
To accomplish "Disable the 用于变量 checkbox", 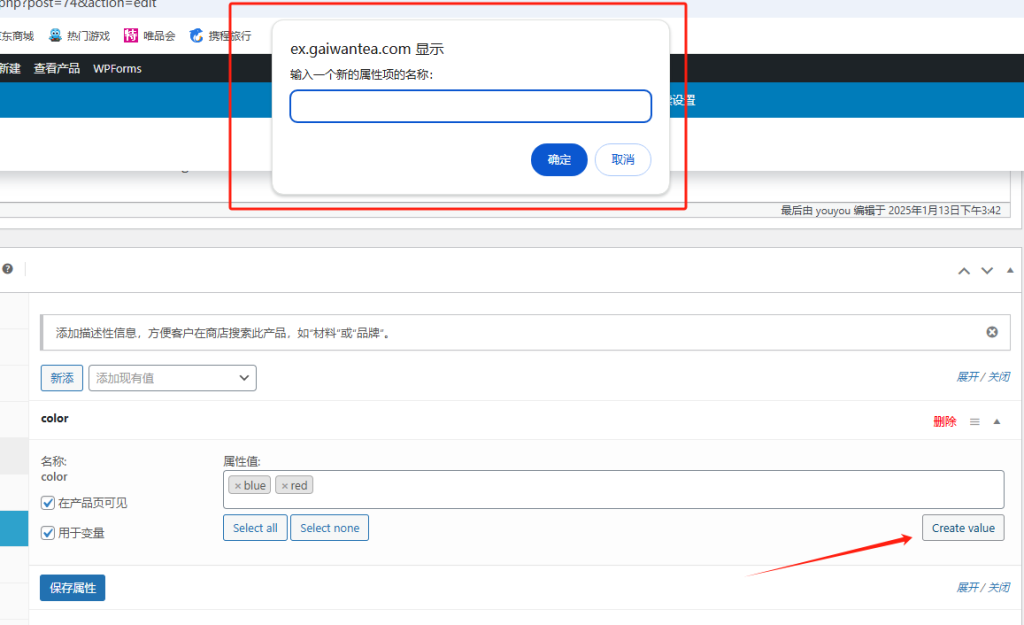I will pyautogui.click(x=46, y=532).
